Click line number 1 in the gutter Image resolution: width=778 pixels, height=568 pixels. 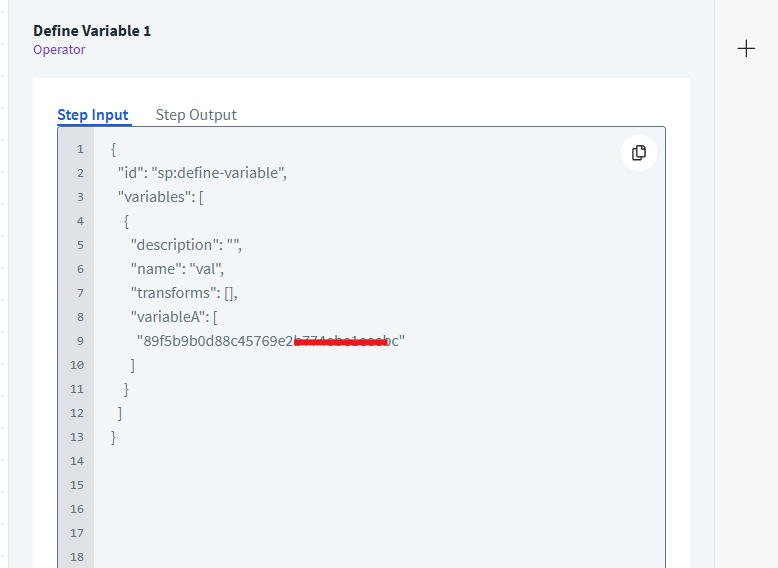[x=79, y=149]
